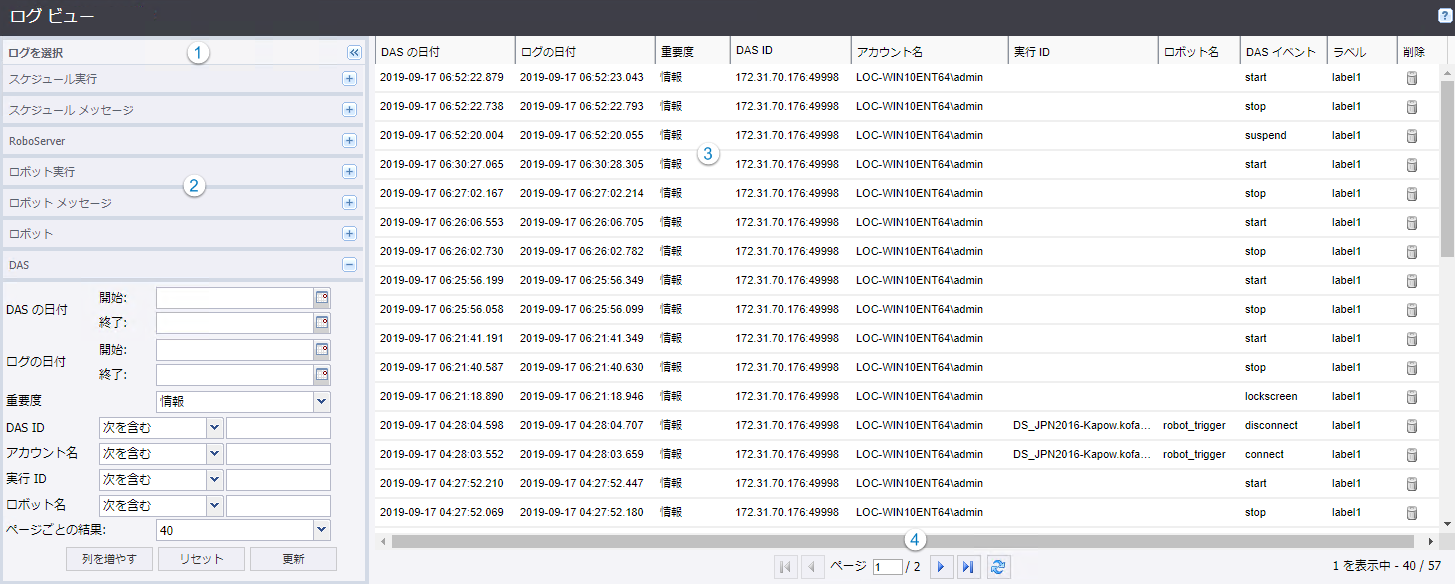1455x584 pixels.
Task: Open calendar picker for ログの日付 終了
Action: coord(322,375)
